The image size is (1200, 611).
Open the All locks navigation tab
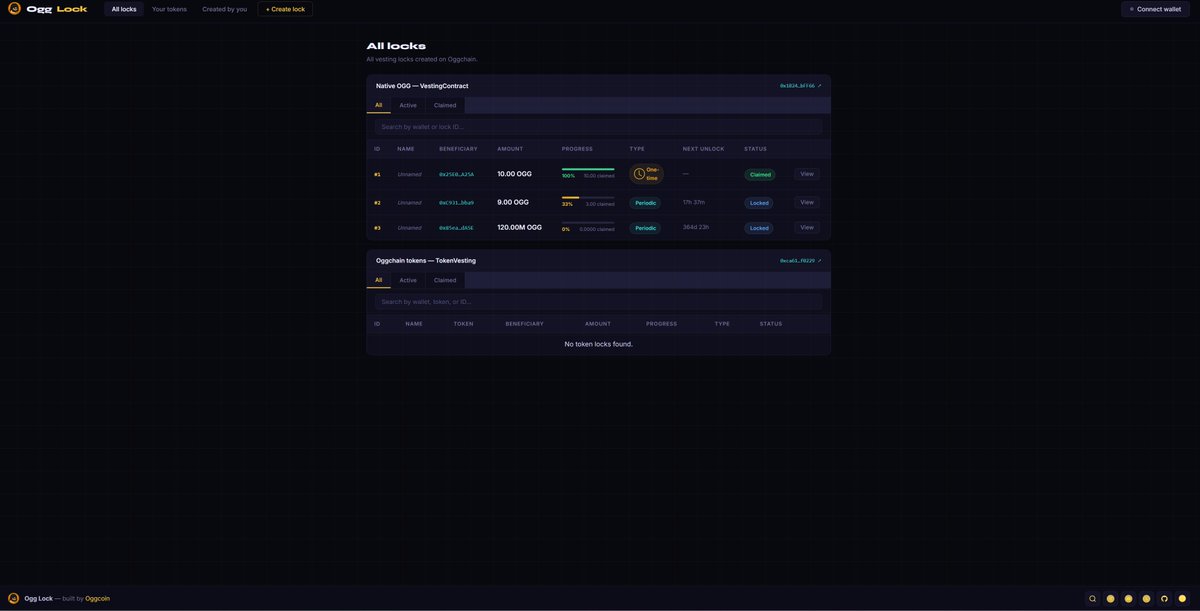(x=124, y=9)
